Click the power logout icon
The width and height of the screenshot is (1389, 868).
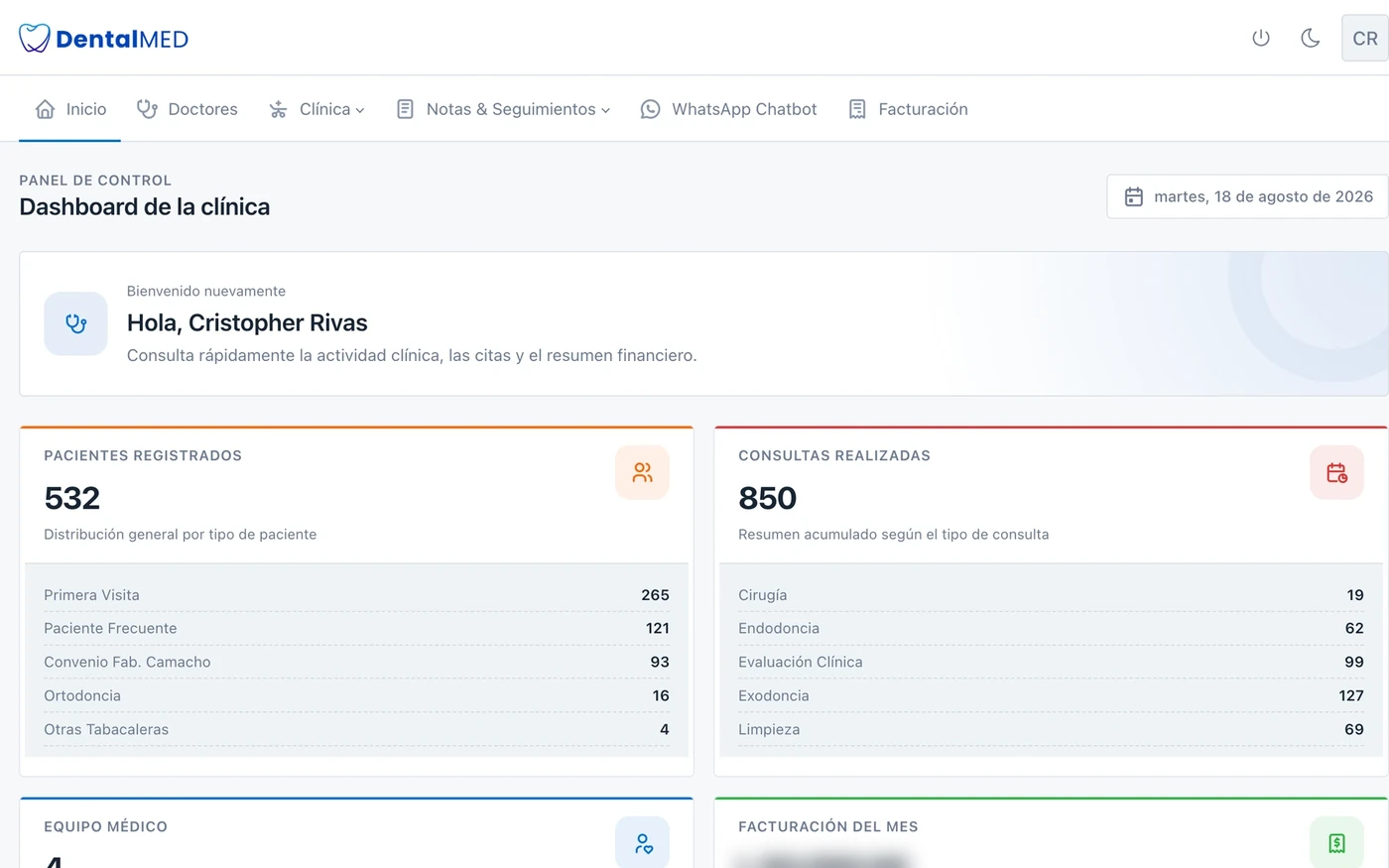[1261, 39]
